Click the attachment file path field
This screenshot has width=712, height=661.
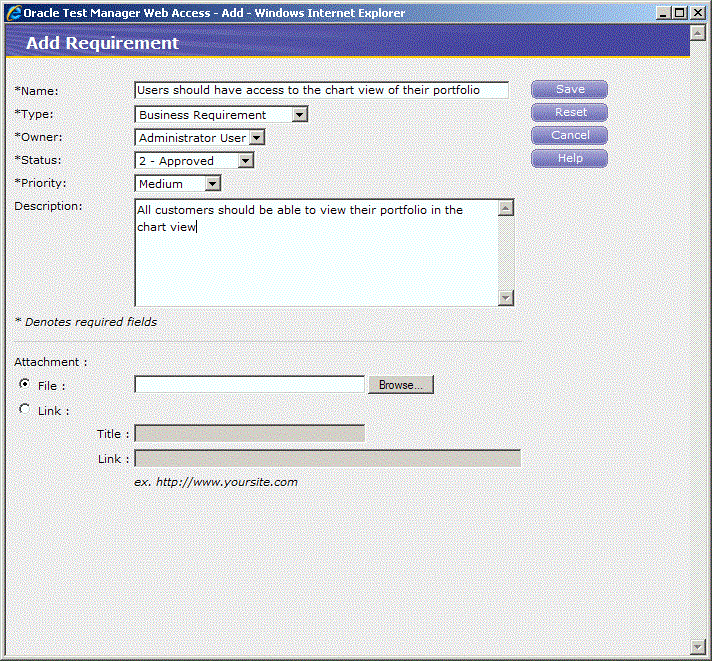click(x=250, y=385)
